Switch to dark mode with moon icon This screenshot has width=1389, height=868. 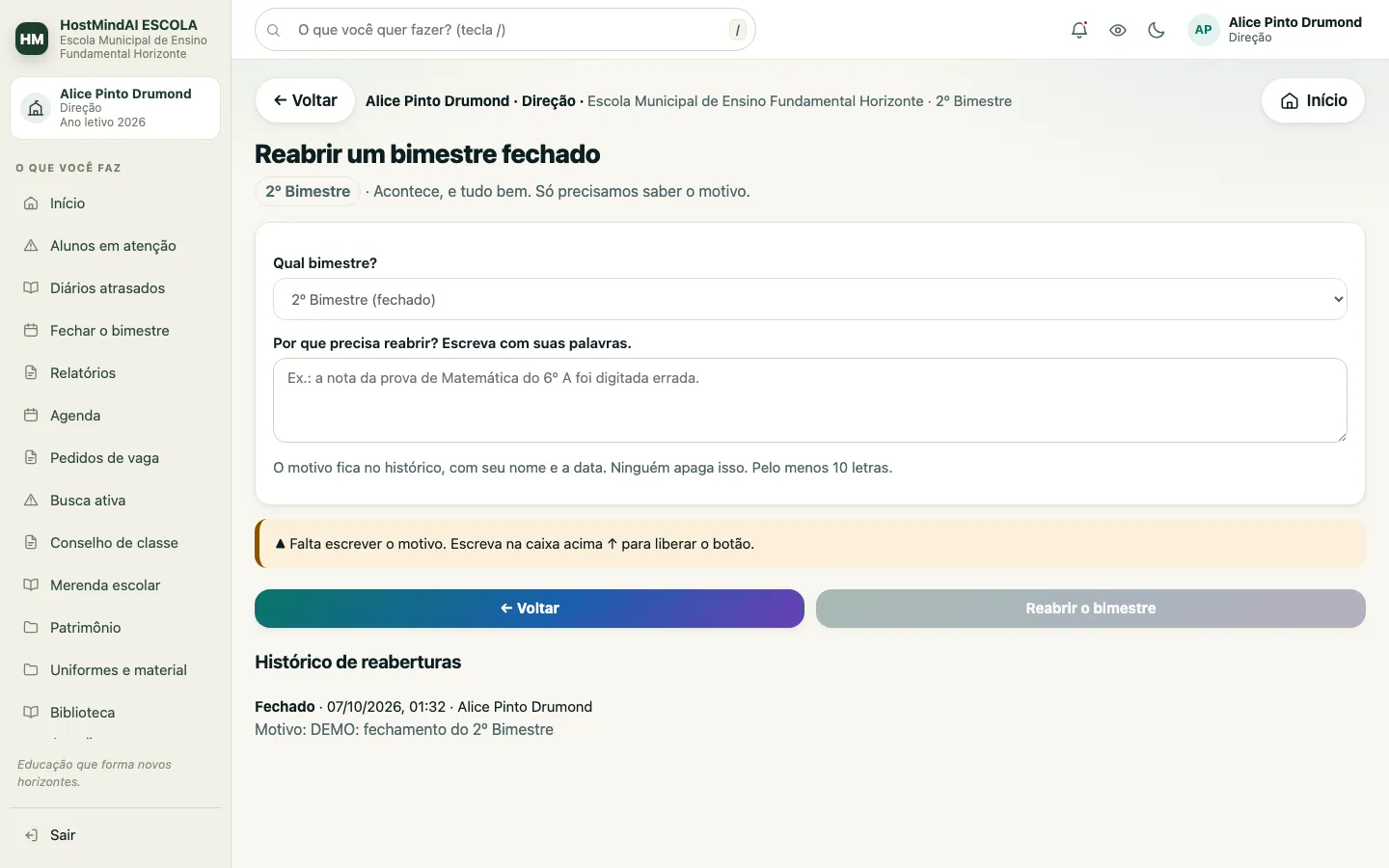[x=1157, y=30]
